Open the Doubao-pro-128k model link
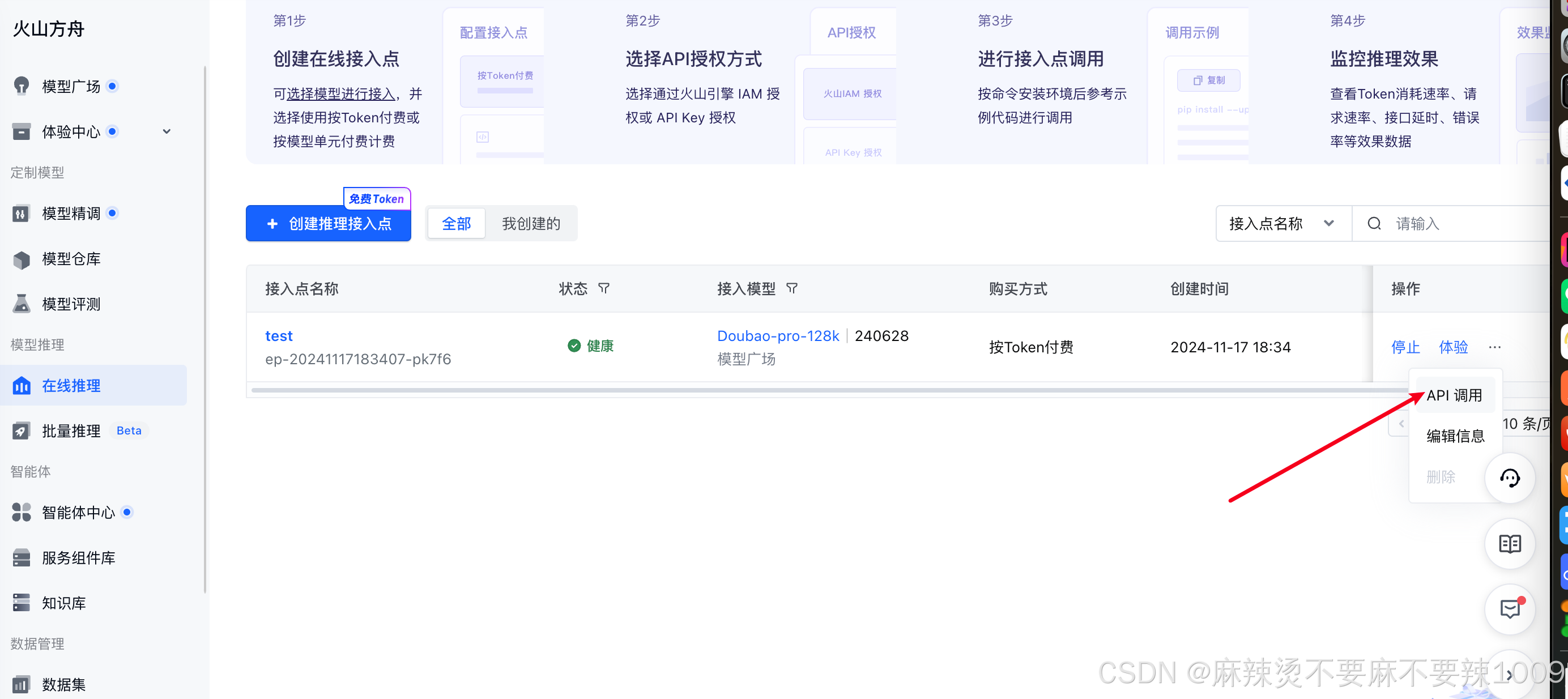This screenshot has width=1568, height=699. (777, 336)
